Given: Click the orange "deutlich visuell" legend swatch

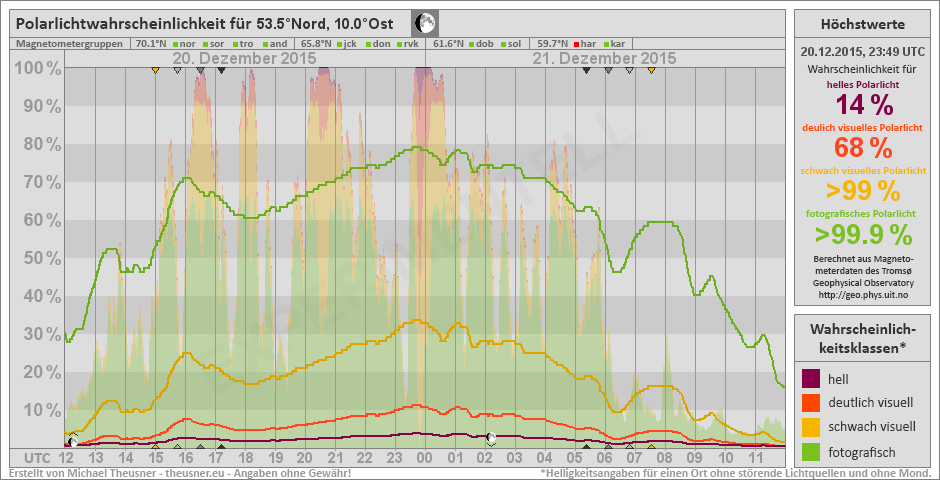Looking at the screenshot, I should pos(812,402).
